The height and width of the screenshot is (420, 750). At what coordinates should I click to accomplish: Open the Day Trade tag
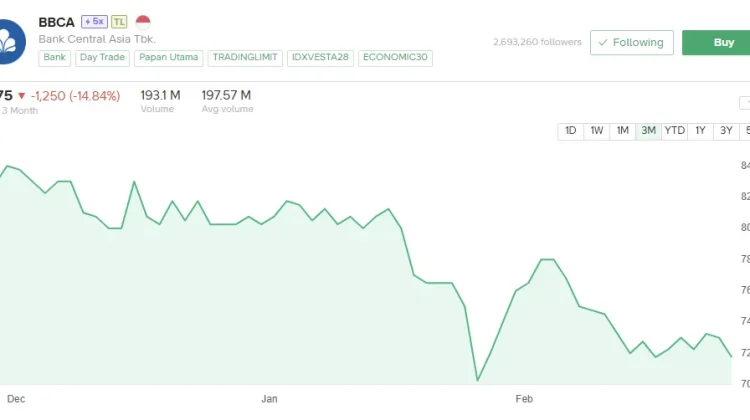coord(104,58)
